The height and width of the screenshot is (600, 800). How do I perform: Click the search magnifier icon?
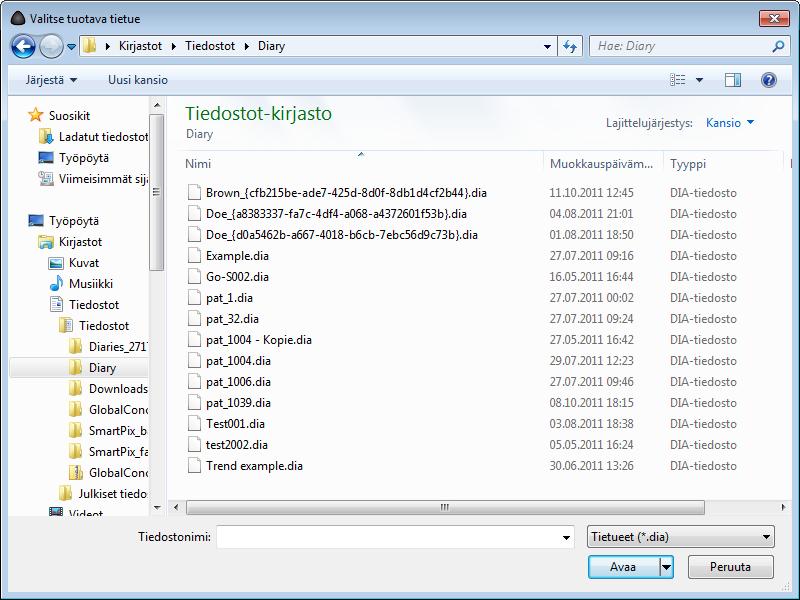(x=778, y=46)
